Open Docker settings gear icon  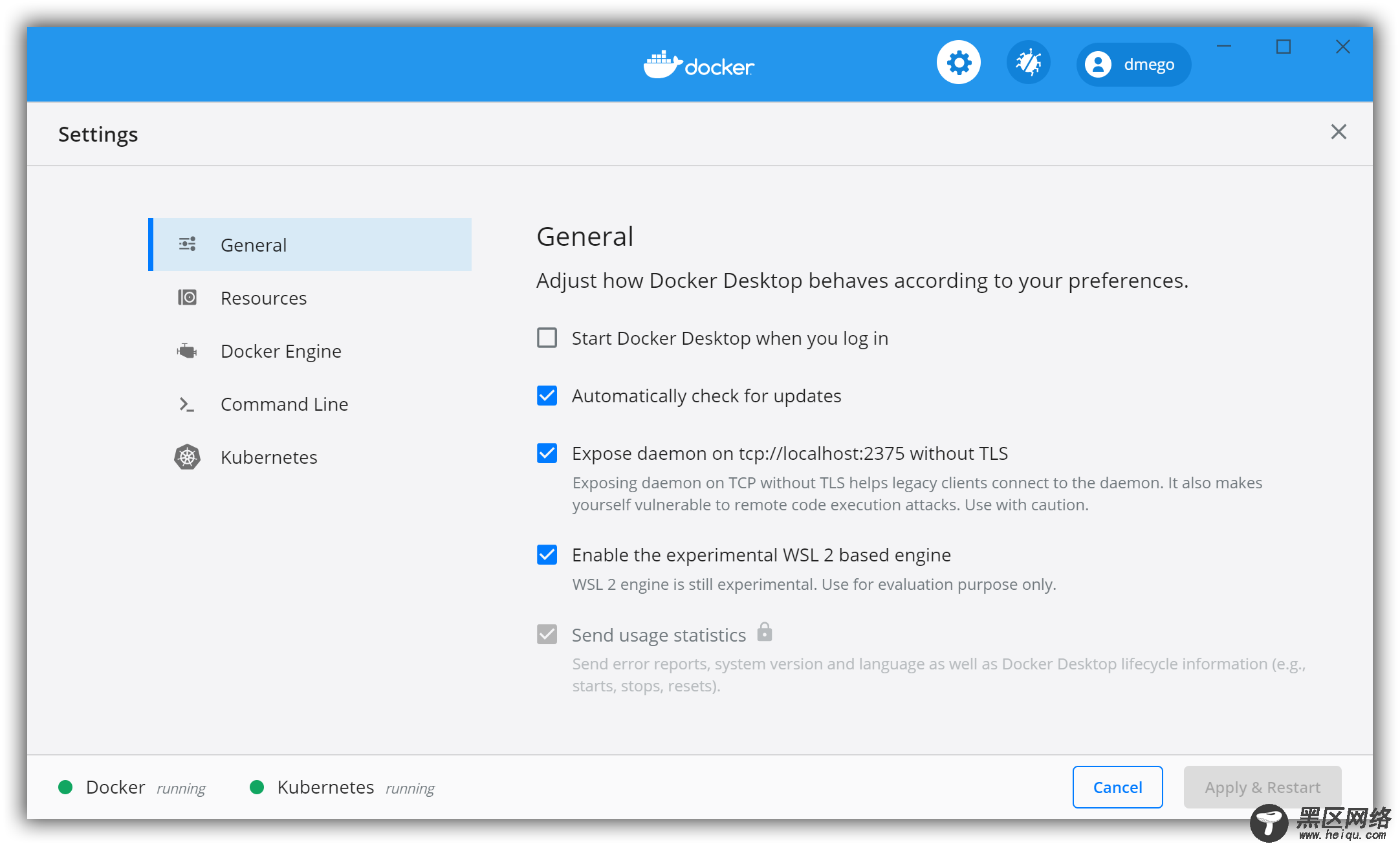[x=957, y=62]
